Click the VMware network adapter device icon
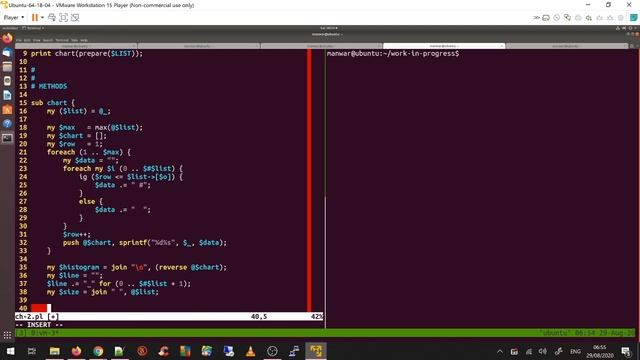The width and height of the screenshot is (640, 360). tap(567, 18)
